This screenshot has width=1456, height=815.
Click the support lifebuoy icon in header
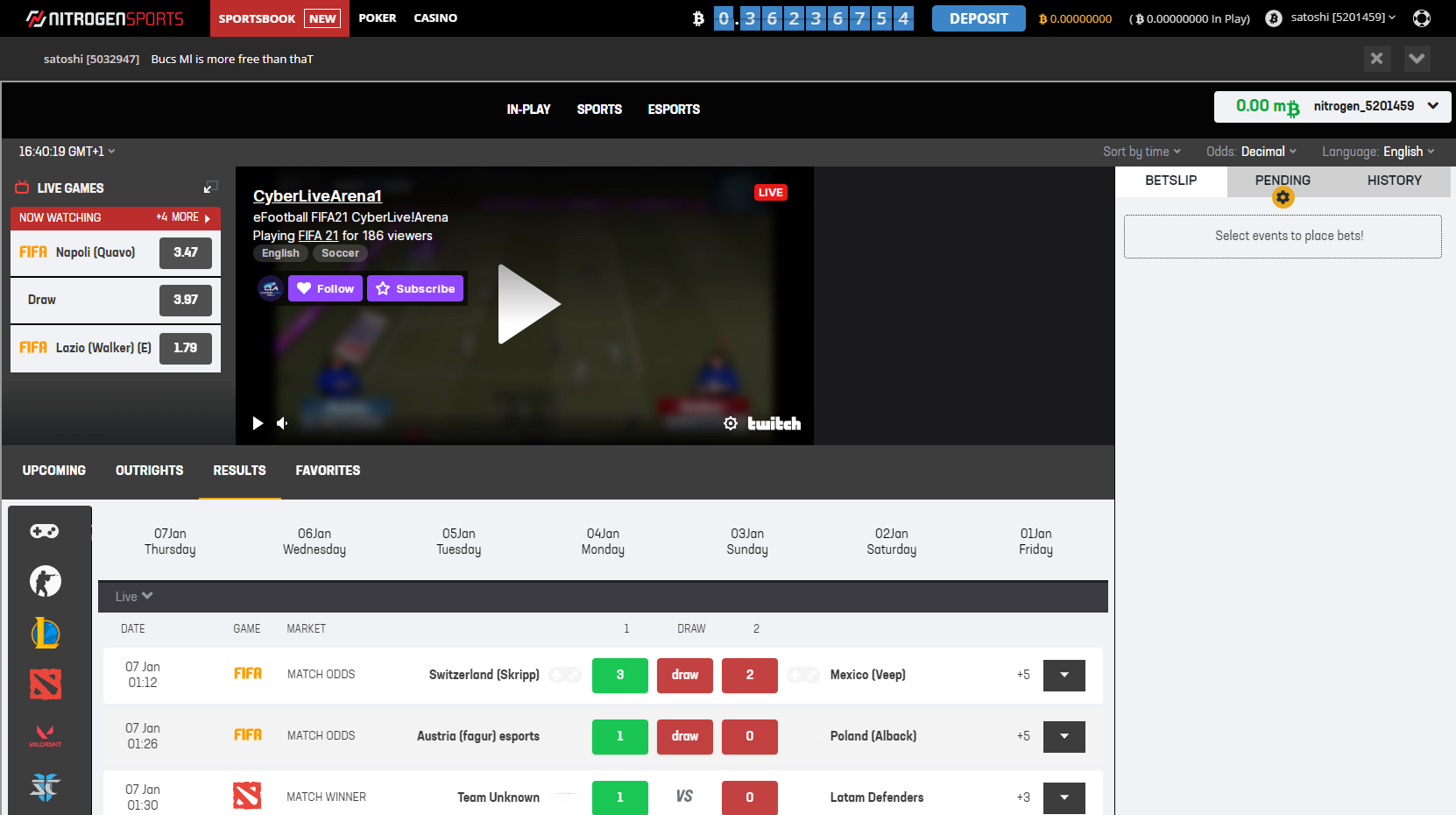(1422, 18)
